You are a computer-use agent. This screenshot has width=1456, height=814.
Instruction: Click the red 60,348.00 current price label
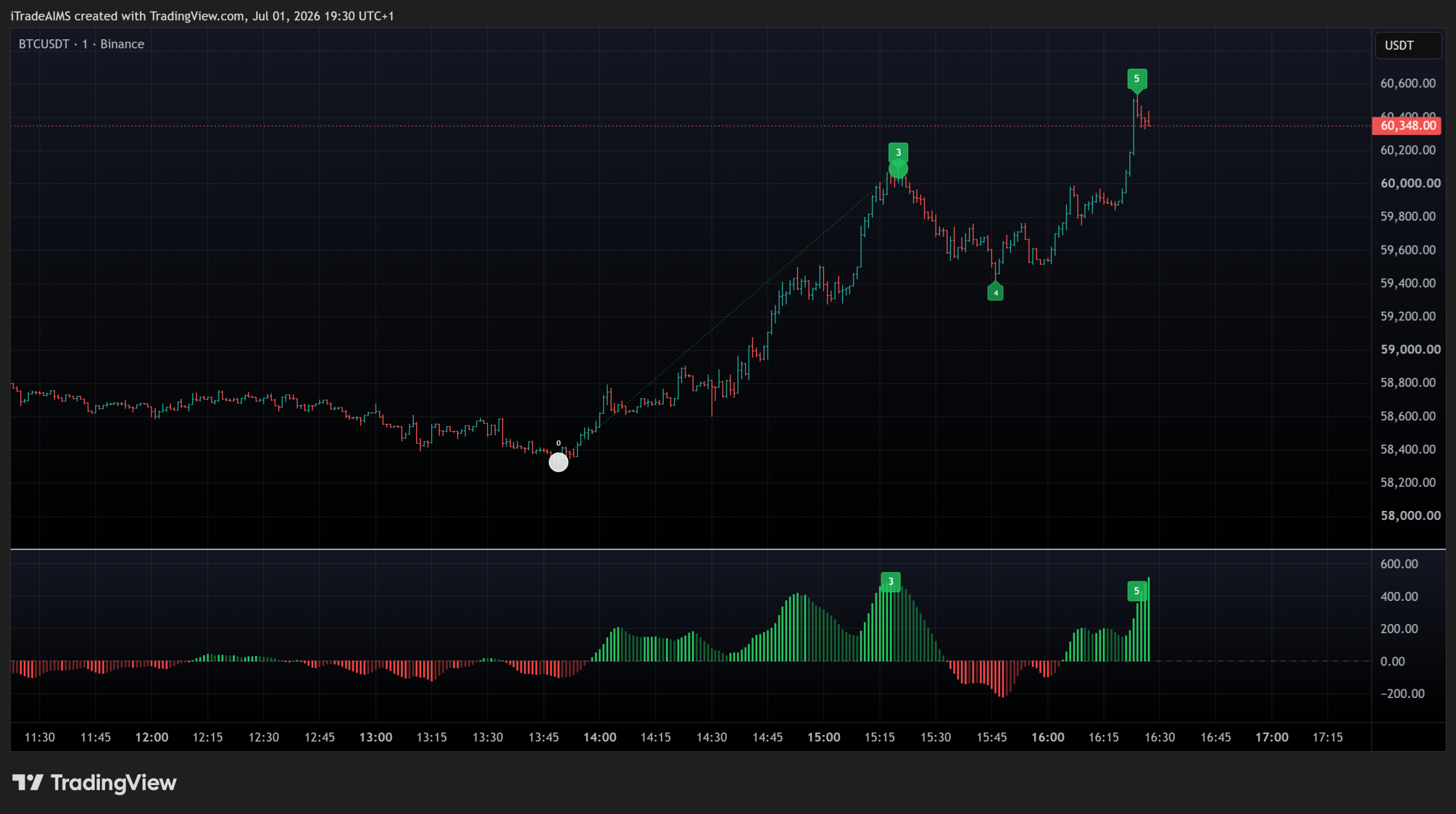1406,126
